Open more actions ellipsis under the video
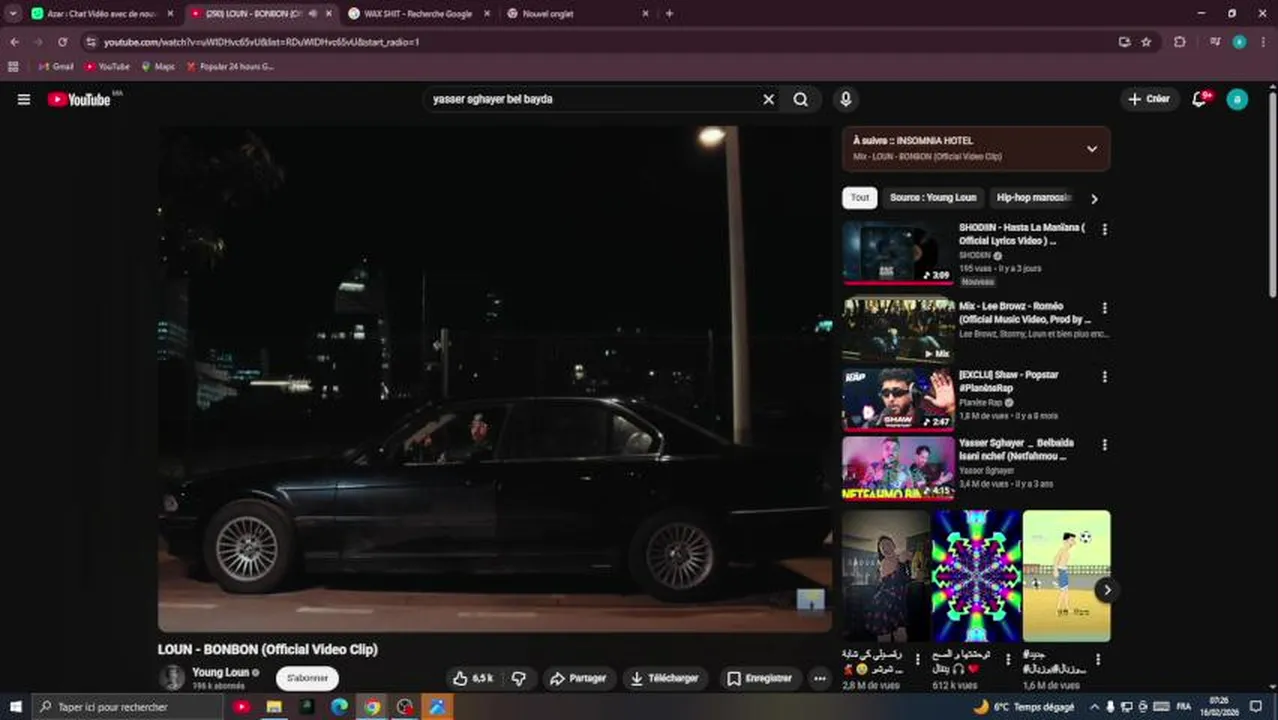 click(x=820, y=678)
